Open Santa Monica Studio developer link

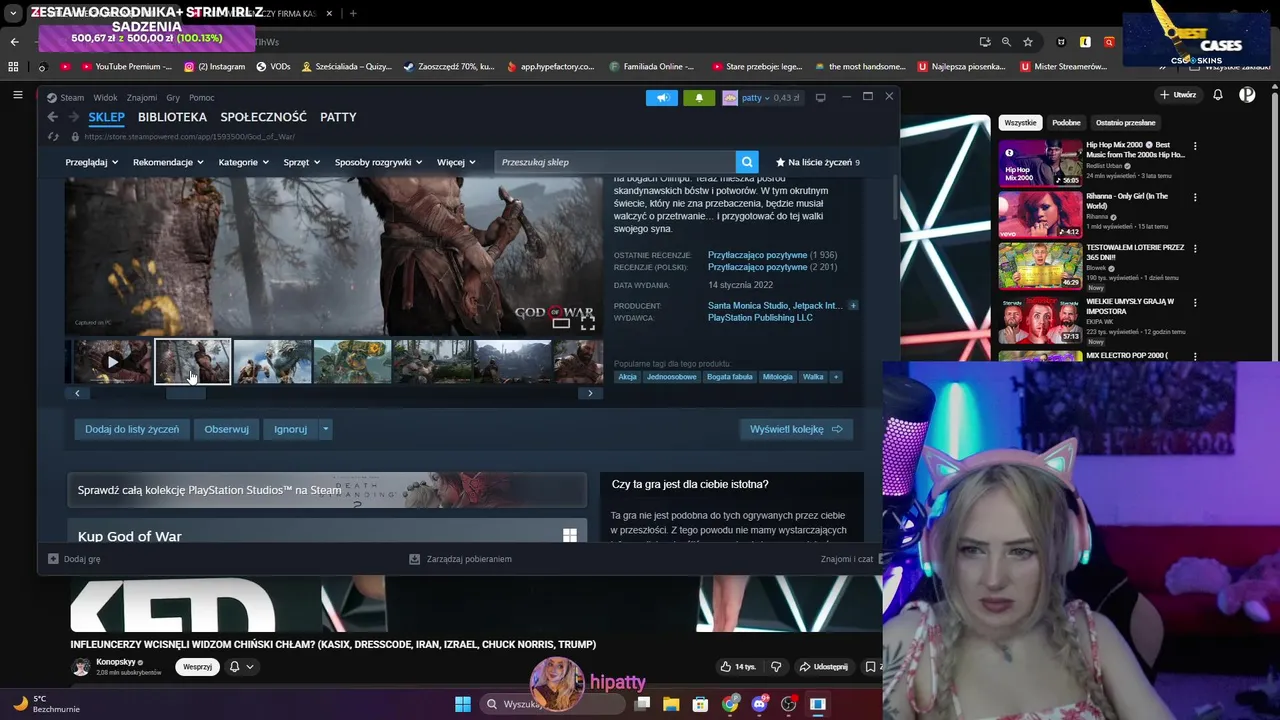[747, 305]
